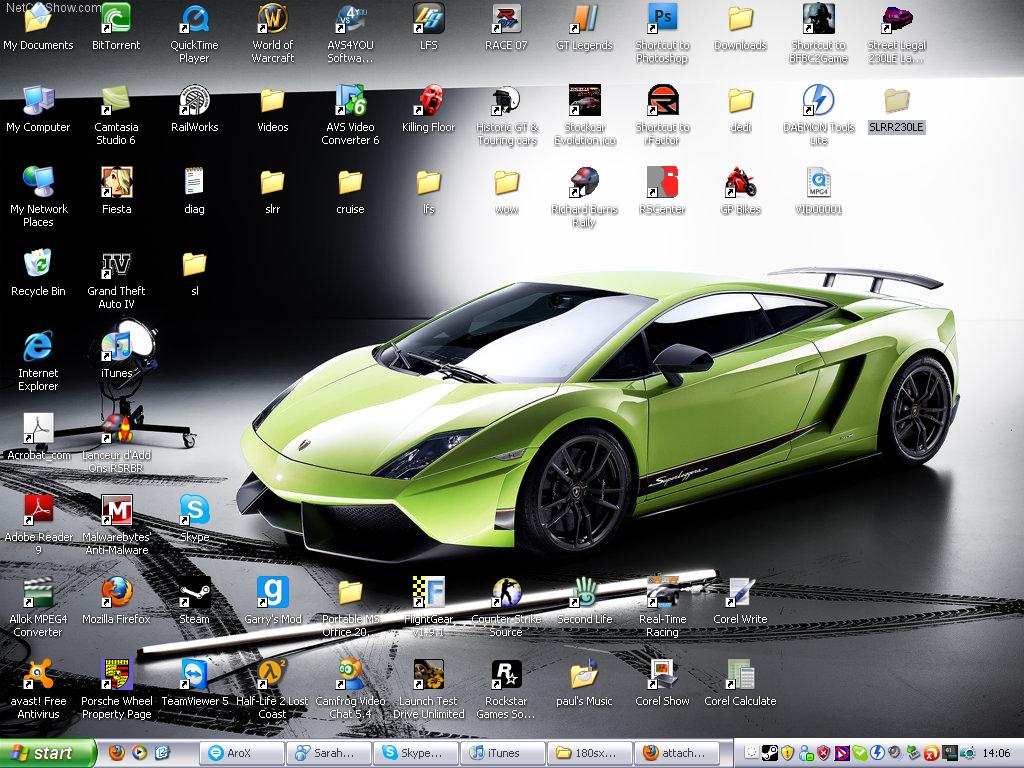Select the Allok MPEG4 Converter shortcut
Viewport: 1024px width, 768px height.
(x=38, y=592)
